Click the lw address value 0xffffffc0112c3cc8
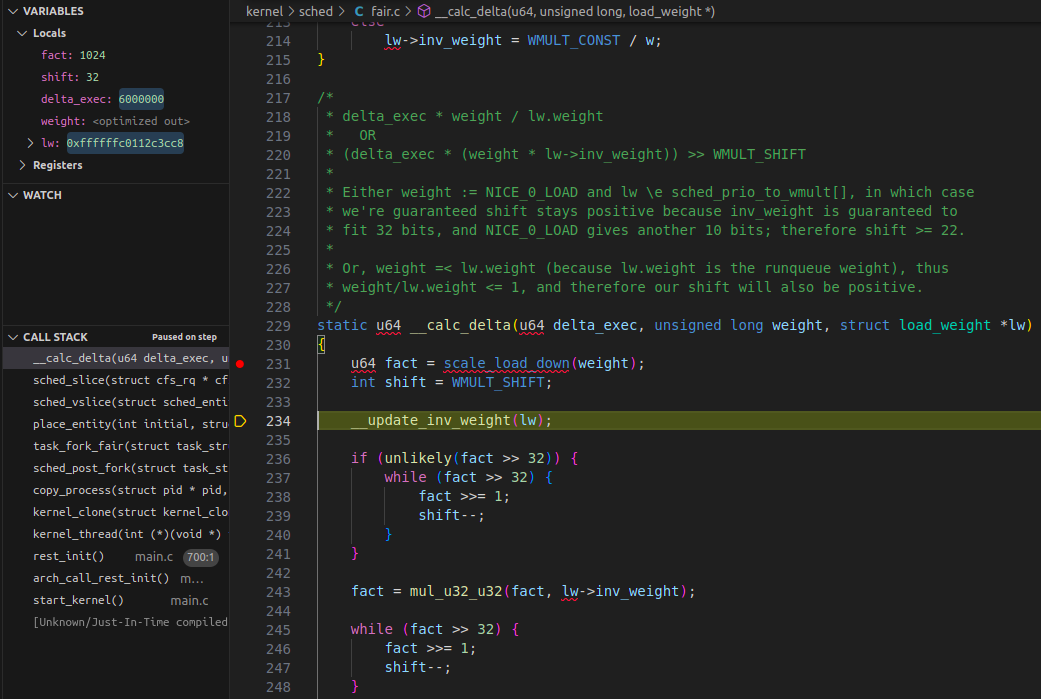Screen dimensions: 1041x699 pyautogui.click(x=125, y=143)
